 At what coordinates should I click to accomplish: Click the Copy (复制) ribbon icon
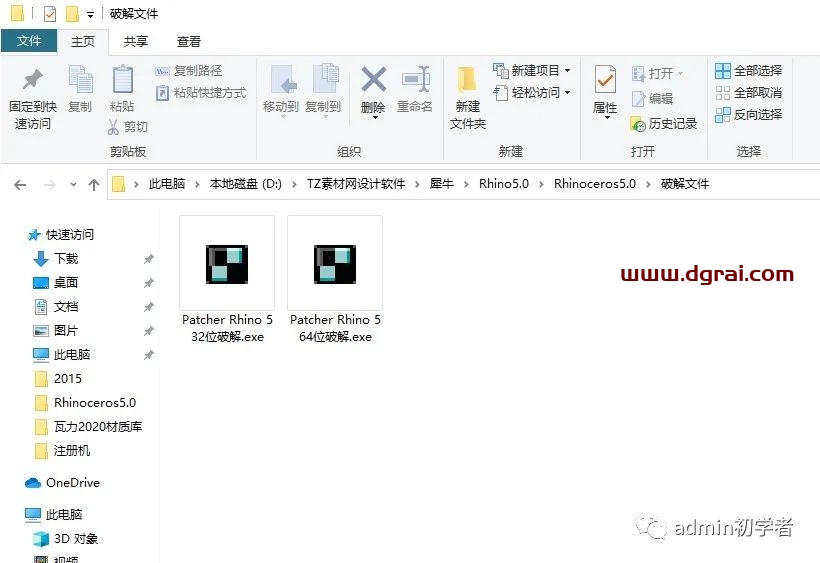tap(80, 79)
